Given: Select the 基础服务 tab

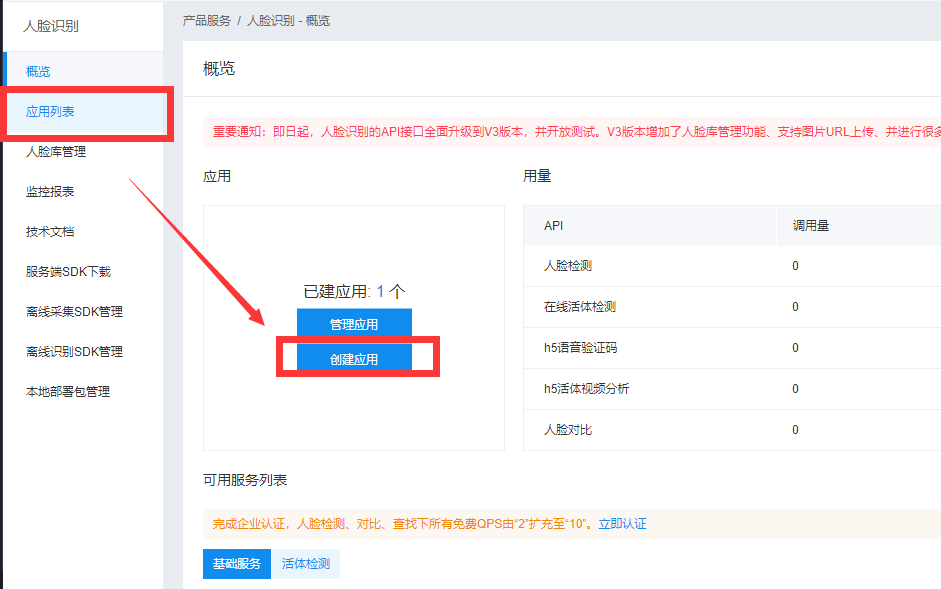Looking at the screenshot, I should coord(236,564).
